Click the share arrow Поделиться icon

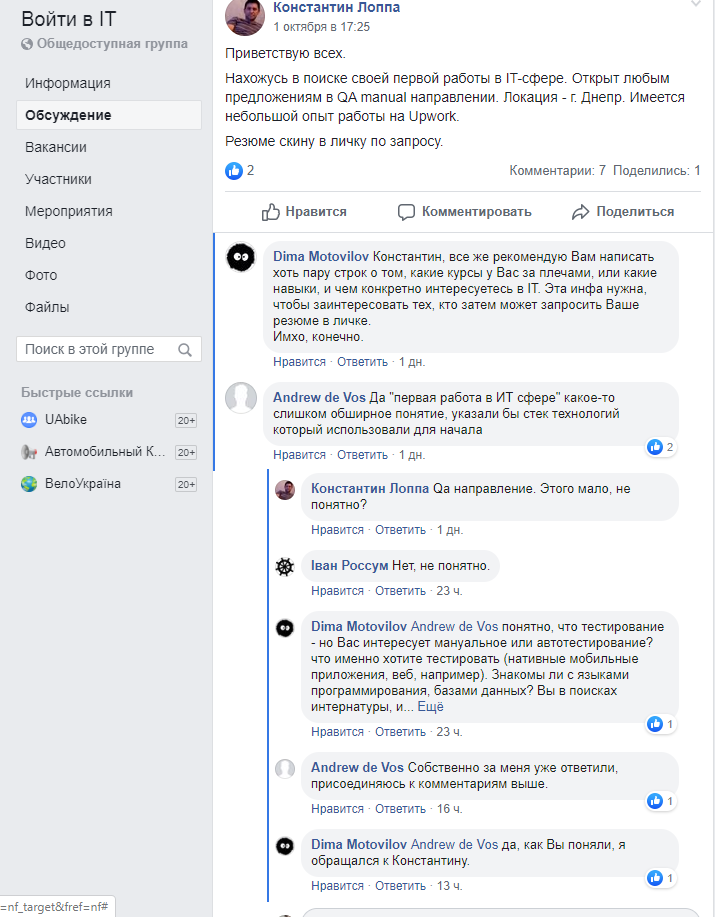point(580,212)
